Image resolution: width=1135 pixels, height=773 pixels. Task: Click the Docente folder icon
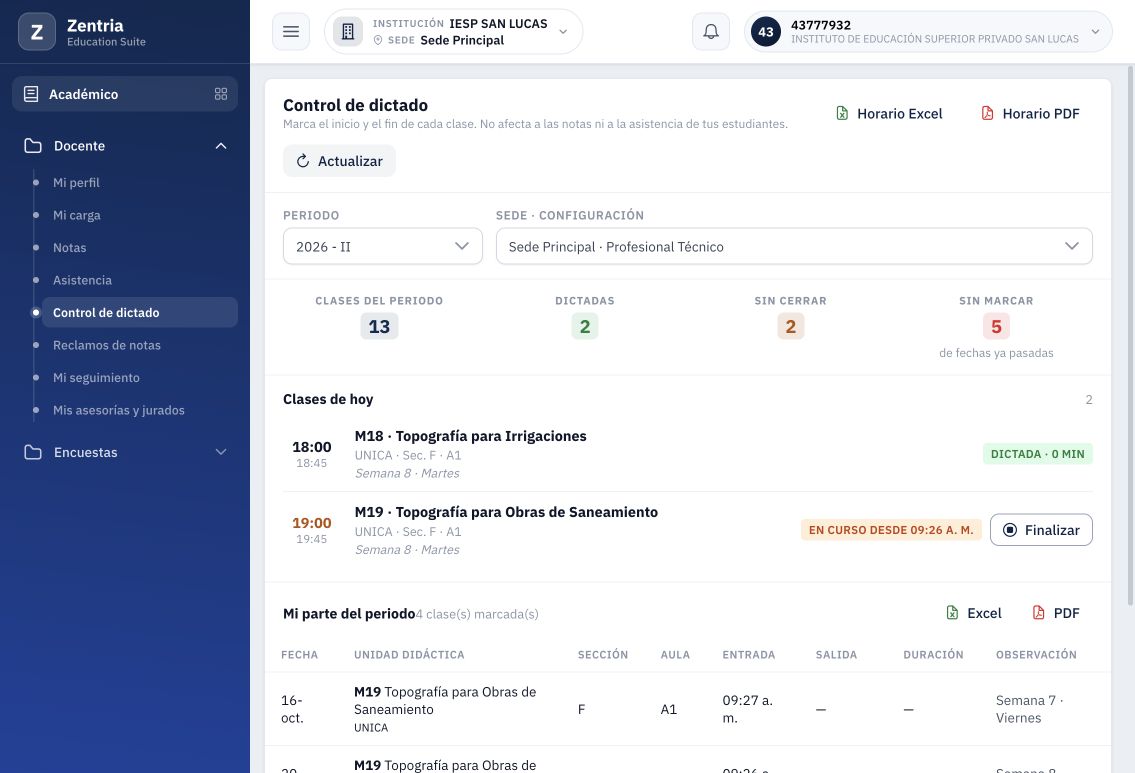(33, 146)
